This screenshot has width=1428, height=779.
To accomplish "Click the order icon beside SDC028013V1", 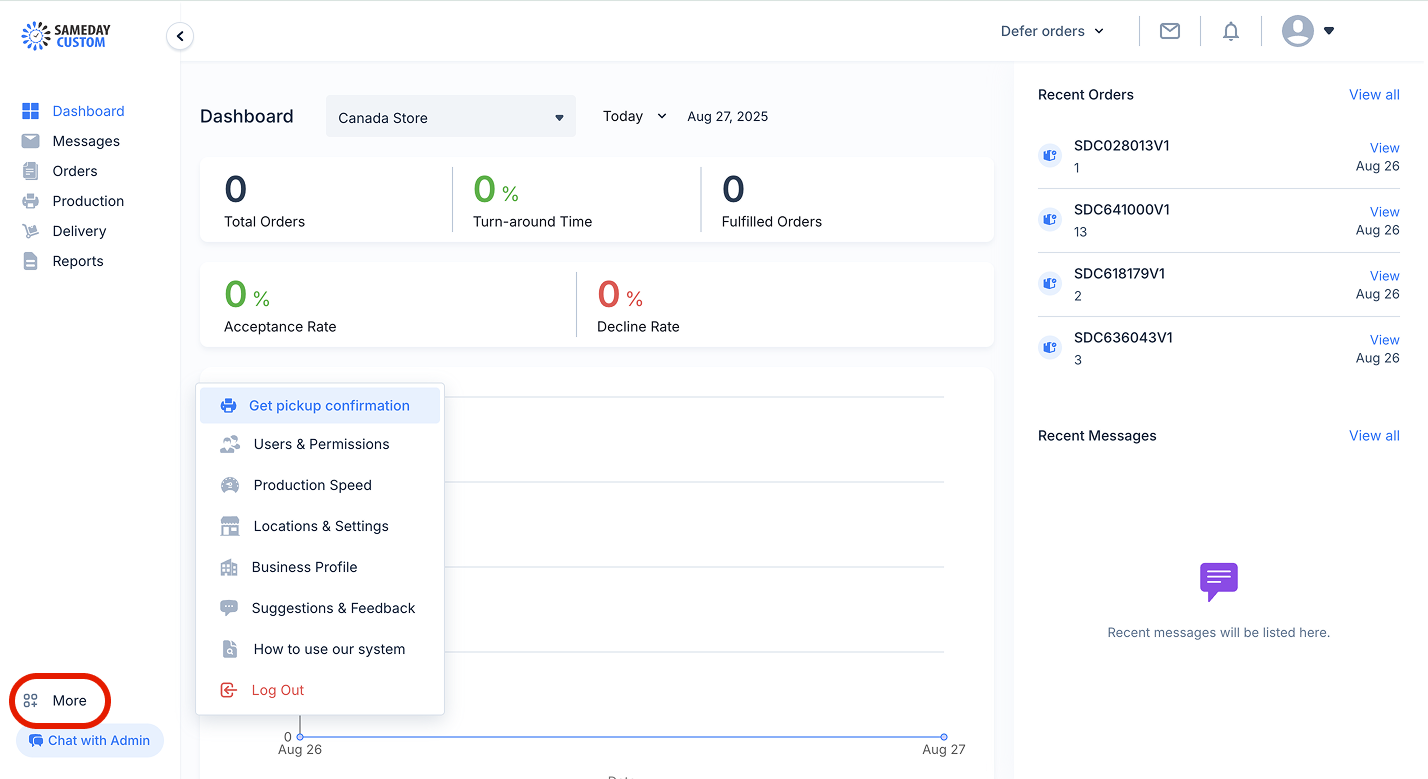I will tap(1049, 156).
